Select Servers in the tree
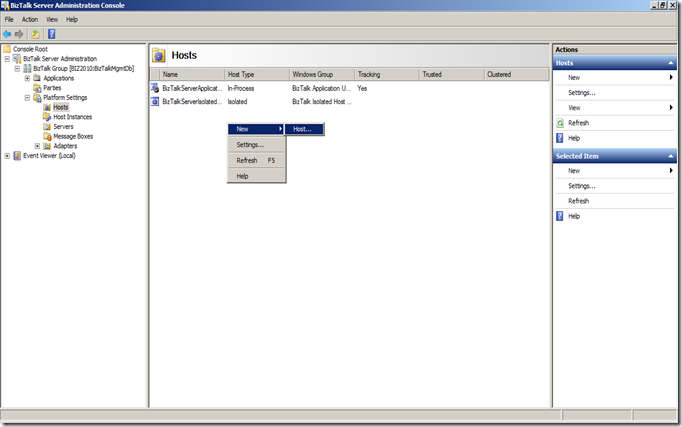This screenshot has height=427, width=682. click(x=64, y=127)
